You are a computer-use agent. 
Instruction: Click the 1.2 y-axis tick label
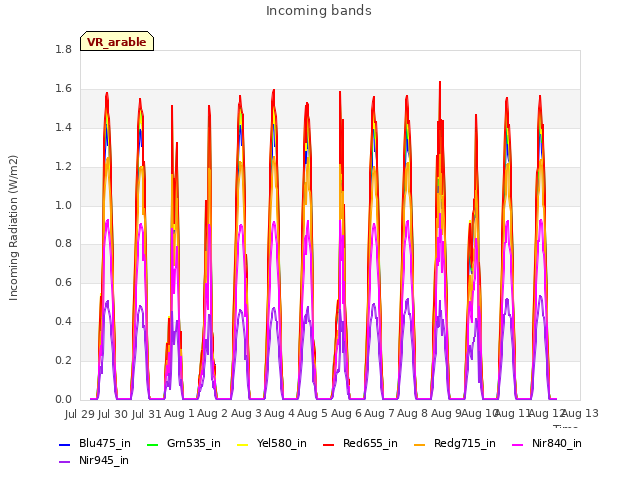tap(63, 167)
